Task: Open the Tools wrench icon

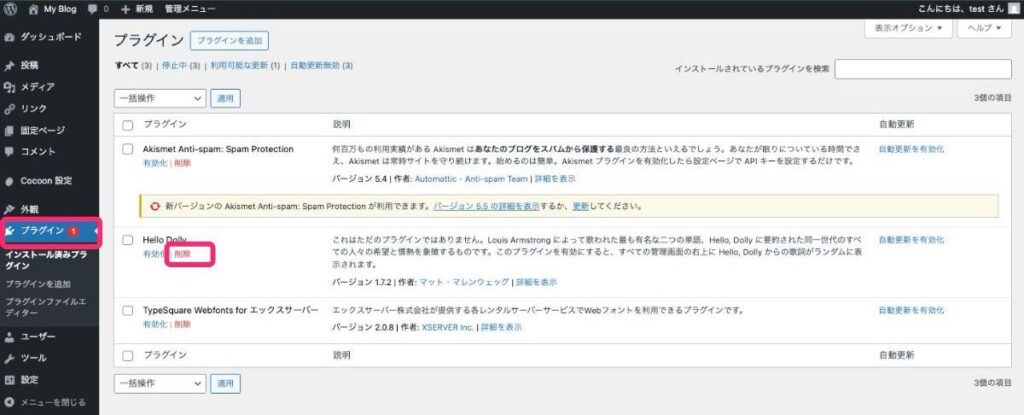Action: pos(10,357)
